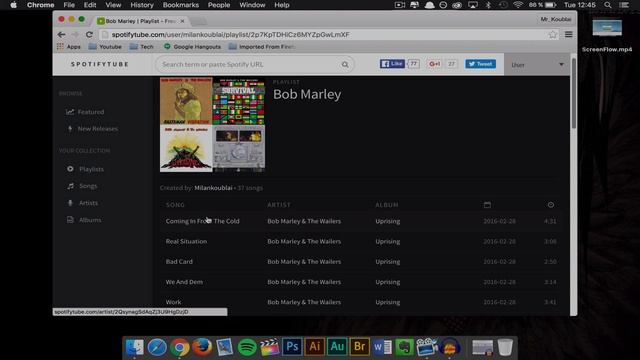Click the Facebook Like button
640x360 pixels.
[x=392, y=64]
